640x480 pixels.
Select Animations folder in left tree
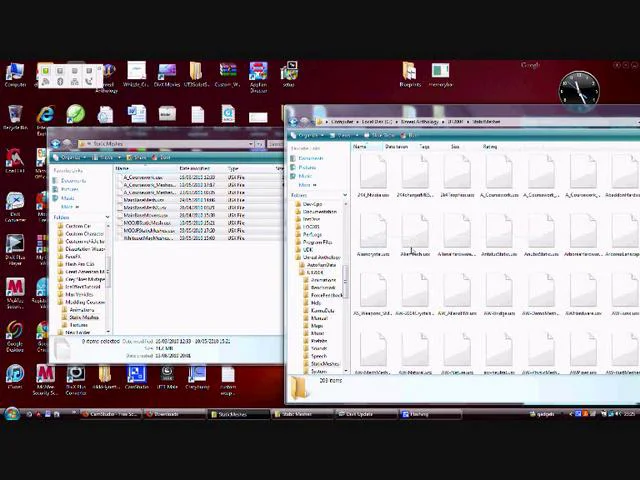(78, 310)
